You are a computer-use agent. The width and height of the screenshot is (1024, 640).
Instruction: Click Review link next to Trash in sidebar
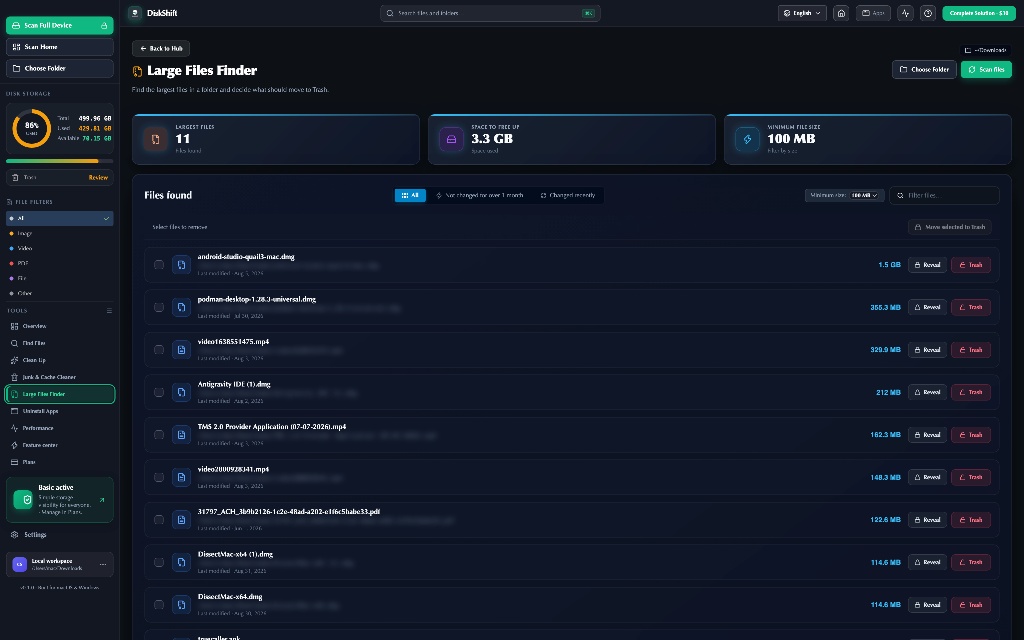(98, 178)
